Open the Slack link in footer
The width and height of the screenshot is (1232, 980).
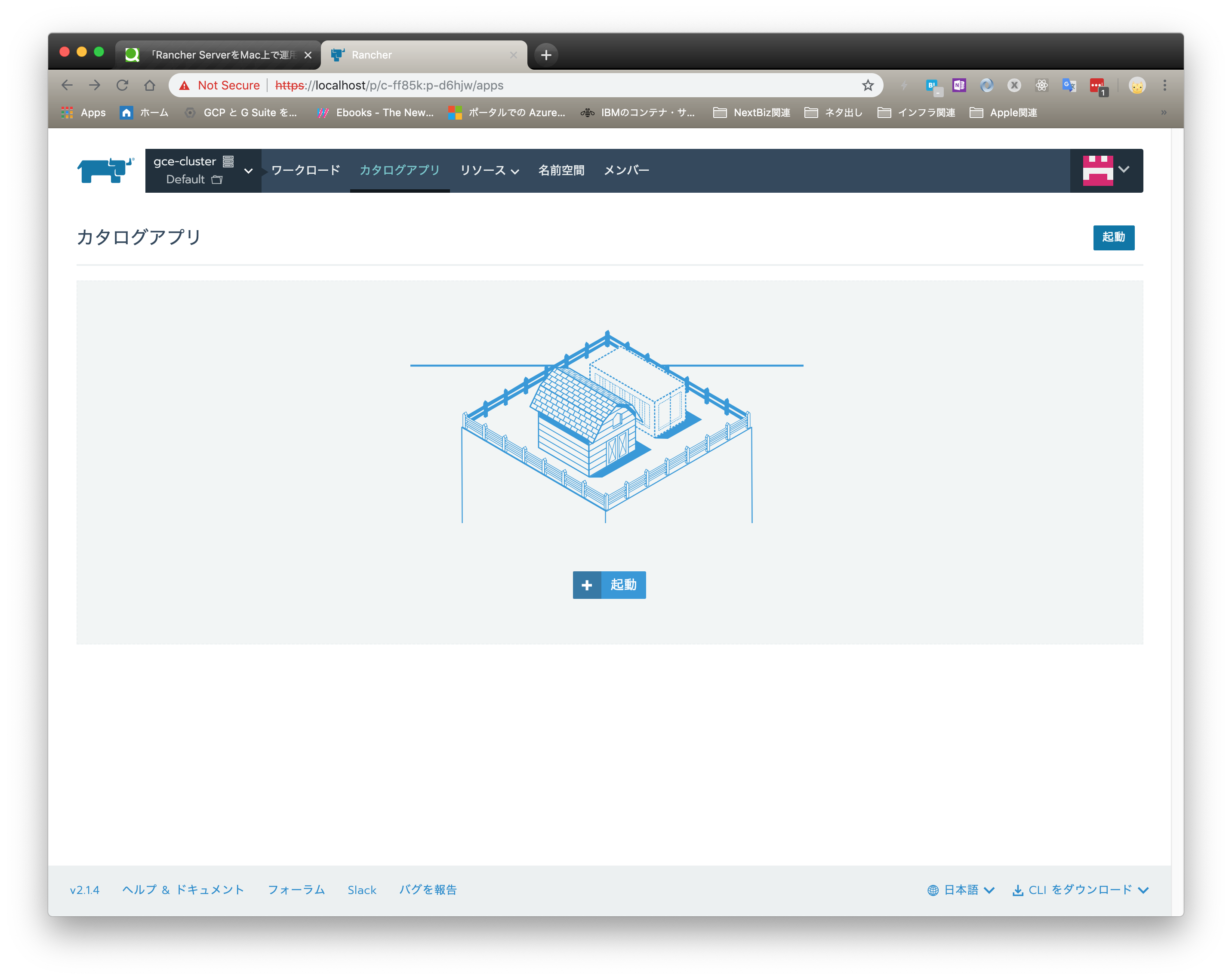point(362,890)
